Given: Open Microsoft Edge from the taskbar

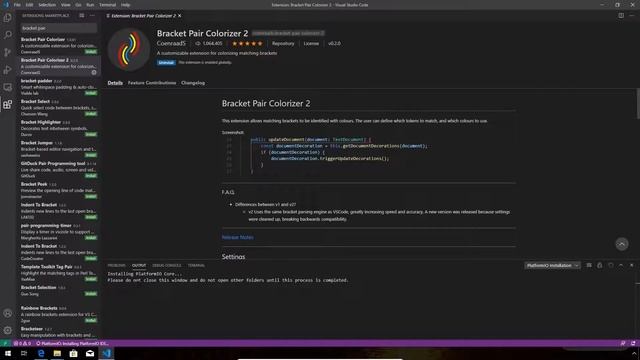Looking at the screenshot, I should pos(41,353).
